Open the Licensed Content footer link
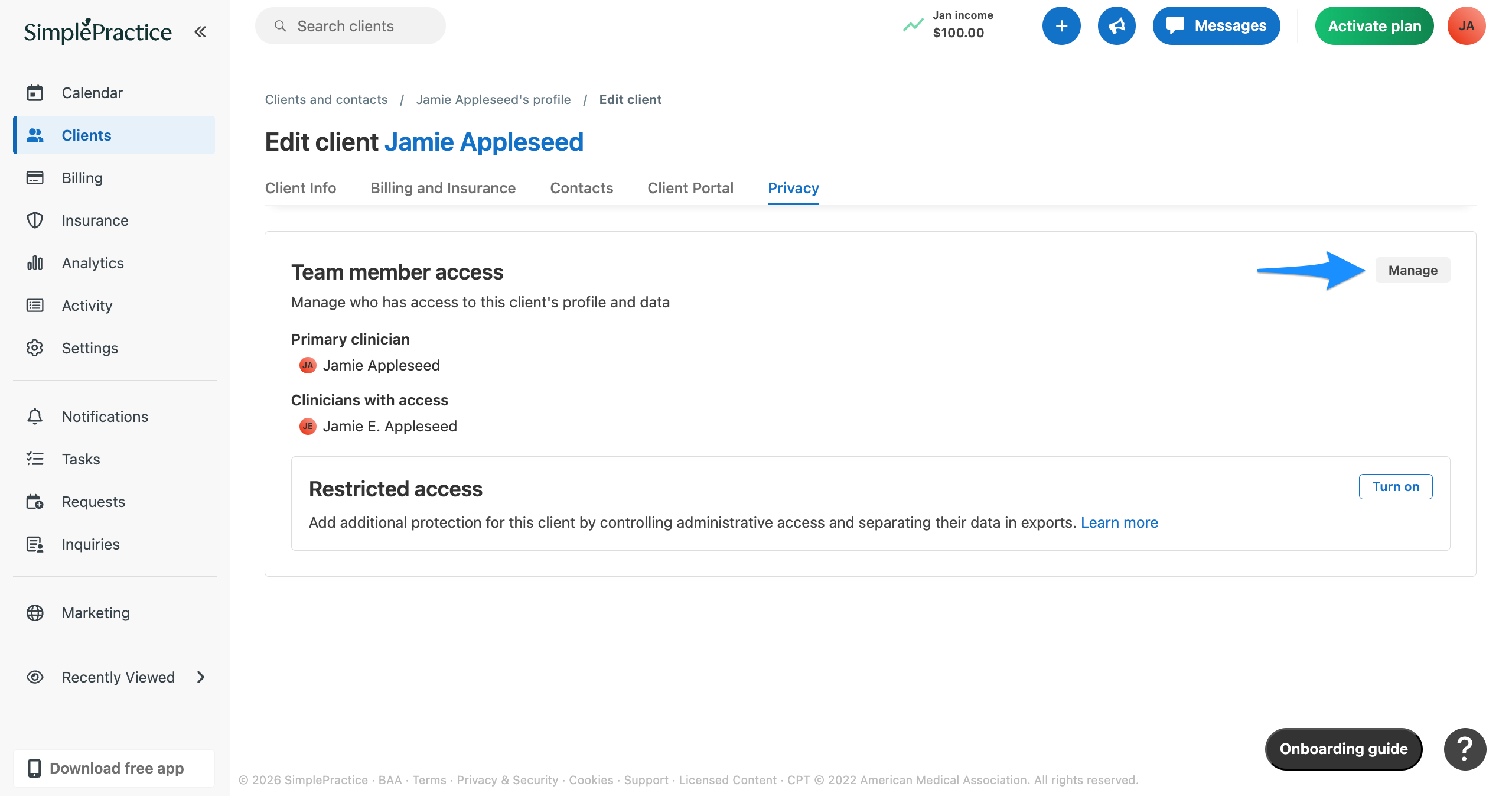The image size is (1512, 796). click(x=728, y=780)
